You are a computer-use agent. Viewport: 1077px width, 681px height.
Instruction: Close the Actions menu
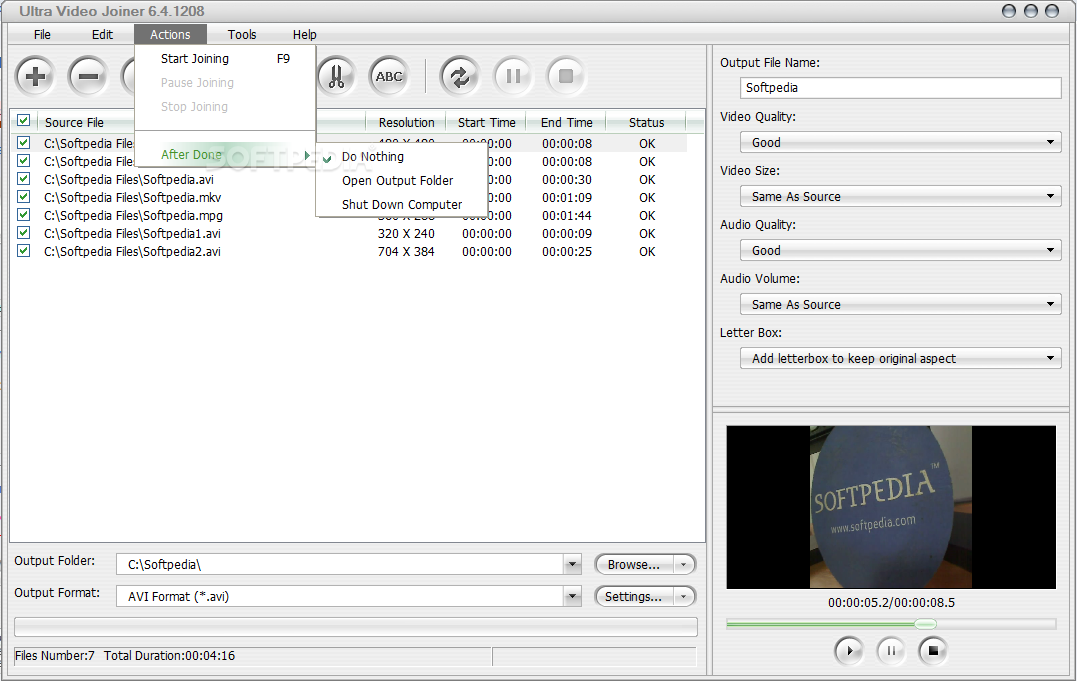(x=170, y=34)
